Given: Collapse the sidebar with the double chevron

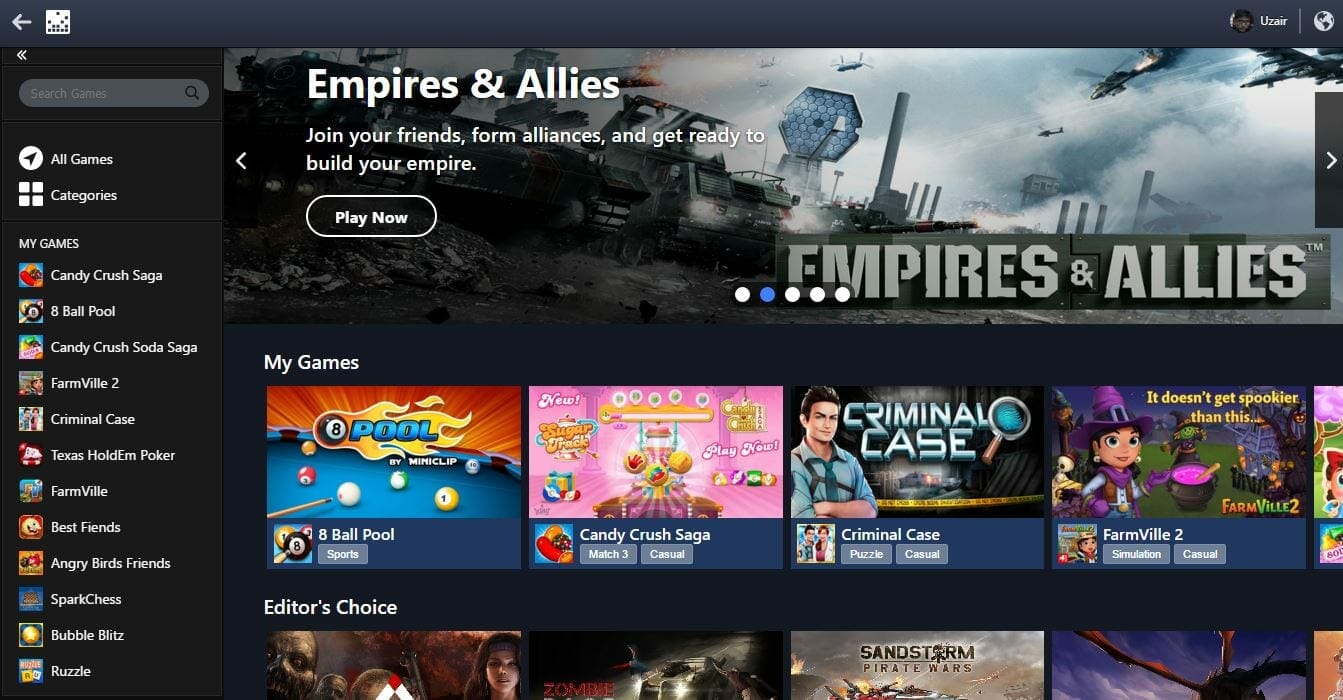Looking at the screenshot, I should click(x=22, y=55).
